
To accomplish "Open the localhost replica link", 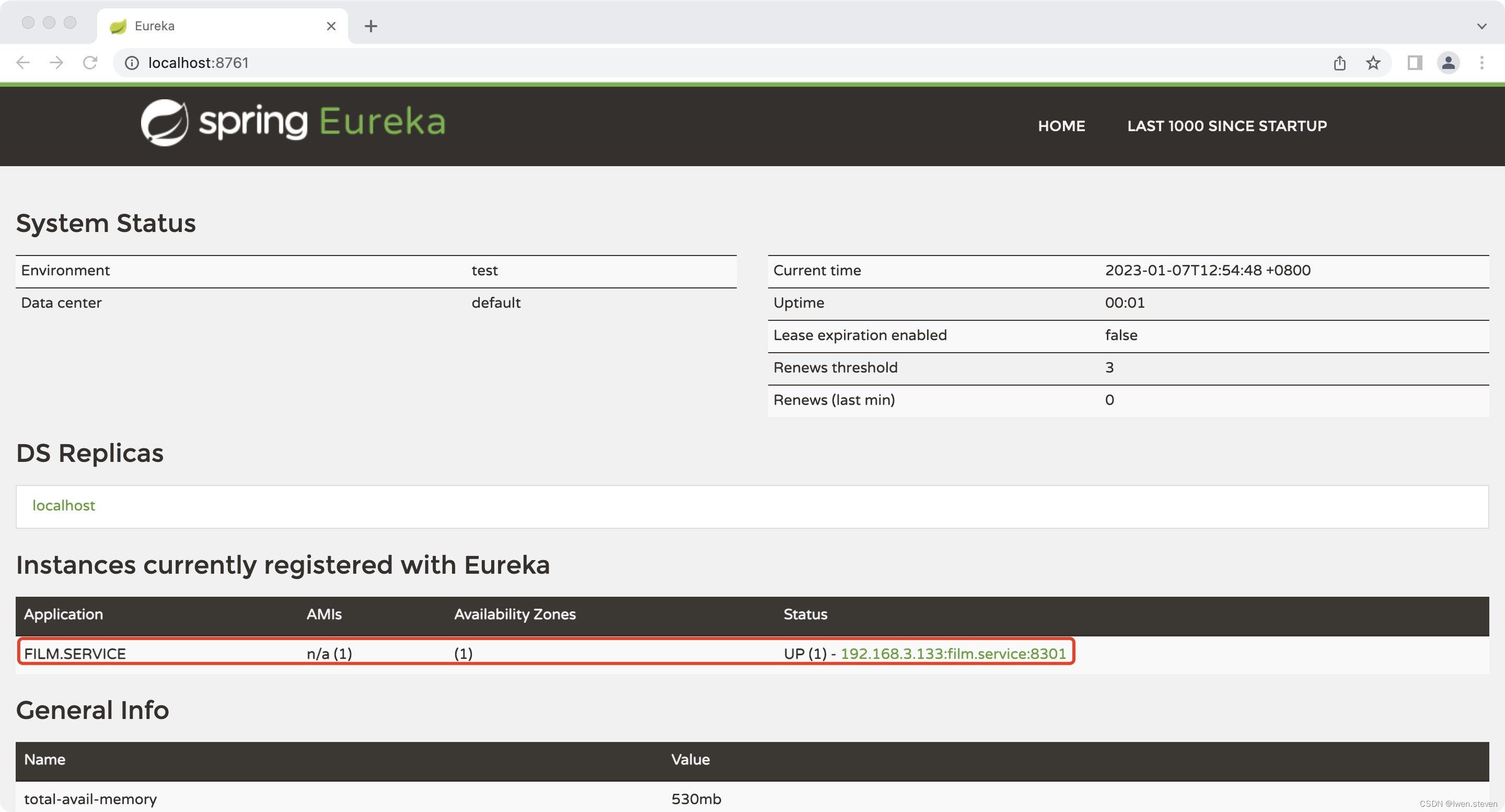I will [x=64, y=505].
